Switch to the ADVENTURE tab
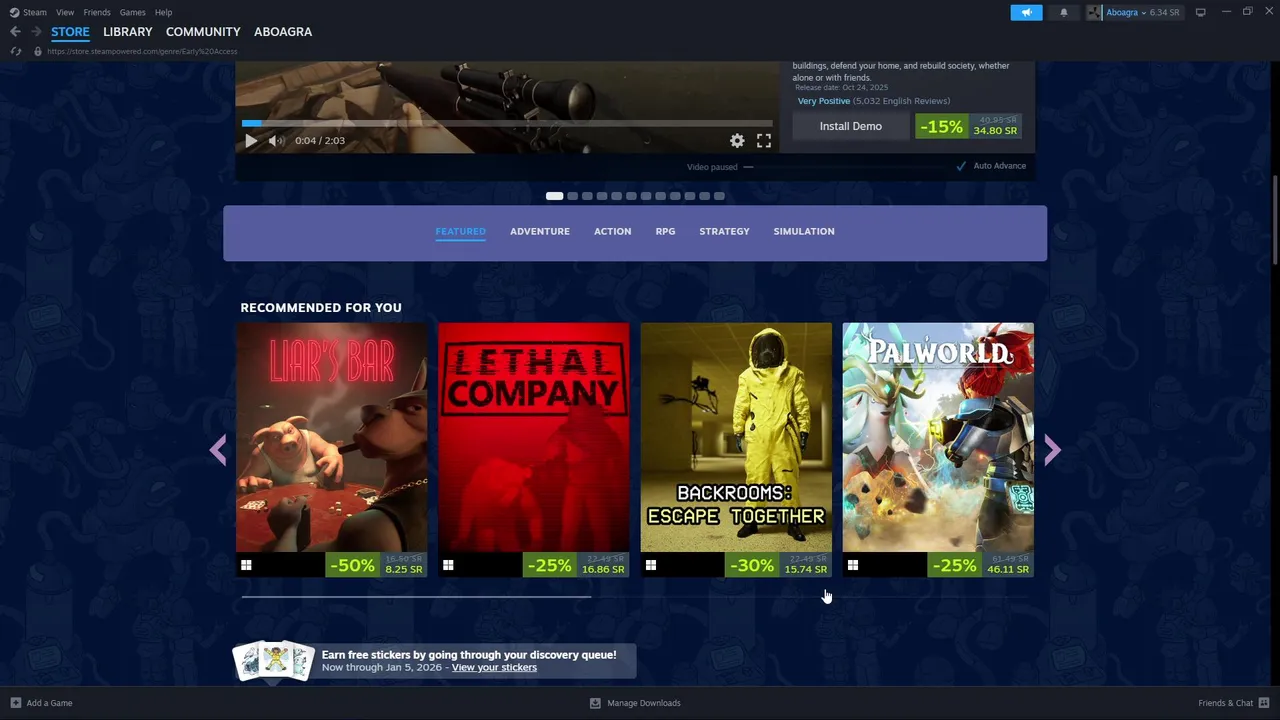 pos(540,231)
